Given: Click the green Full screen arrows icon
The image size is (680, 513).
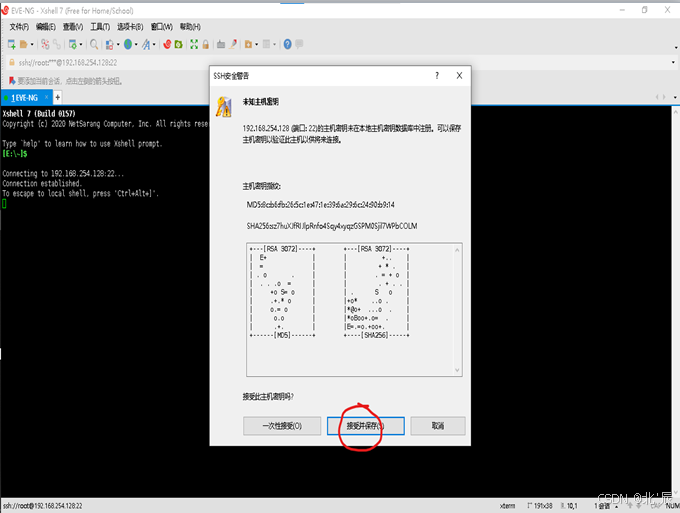Looking at the screenshot, I should [x=194, y=44].
